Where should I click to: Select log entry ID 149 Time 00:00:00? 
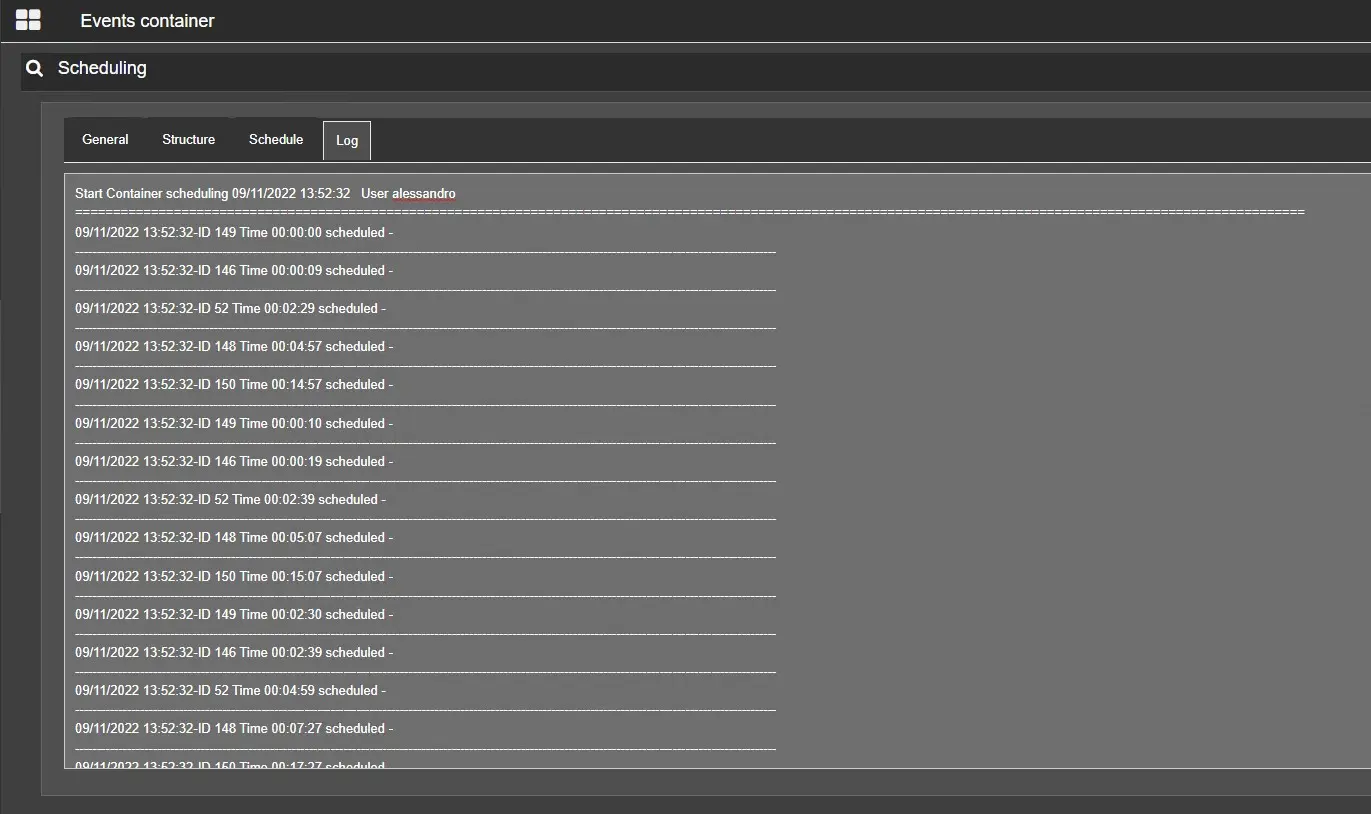[234, 232]
